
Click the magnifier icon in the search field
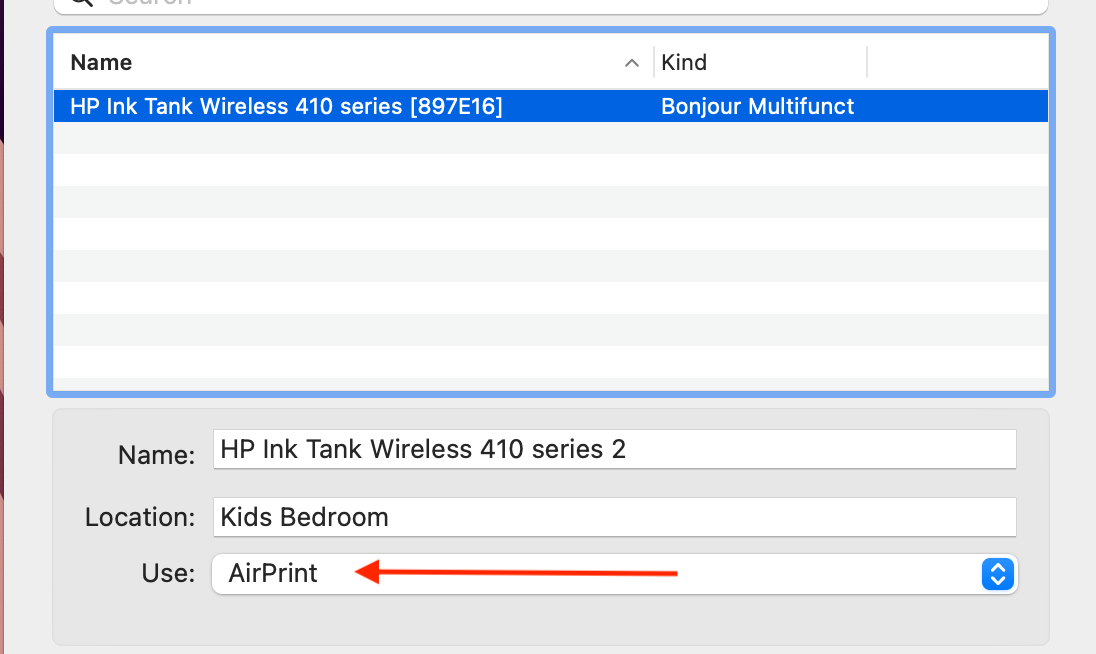point(83,3)
